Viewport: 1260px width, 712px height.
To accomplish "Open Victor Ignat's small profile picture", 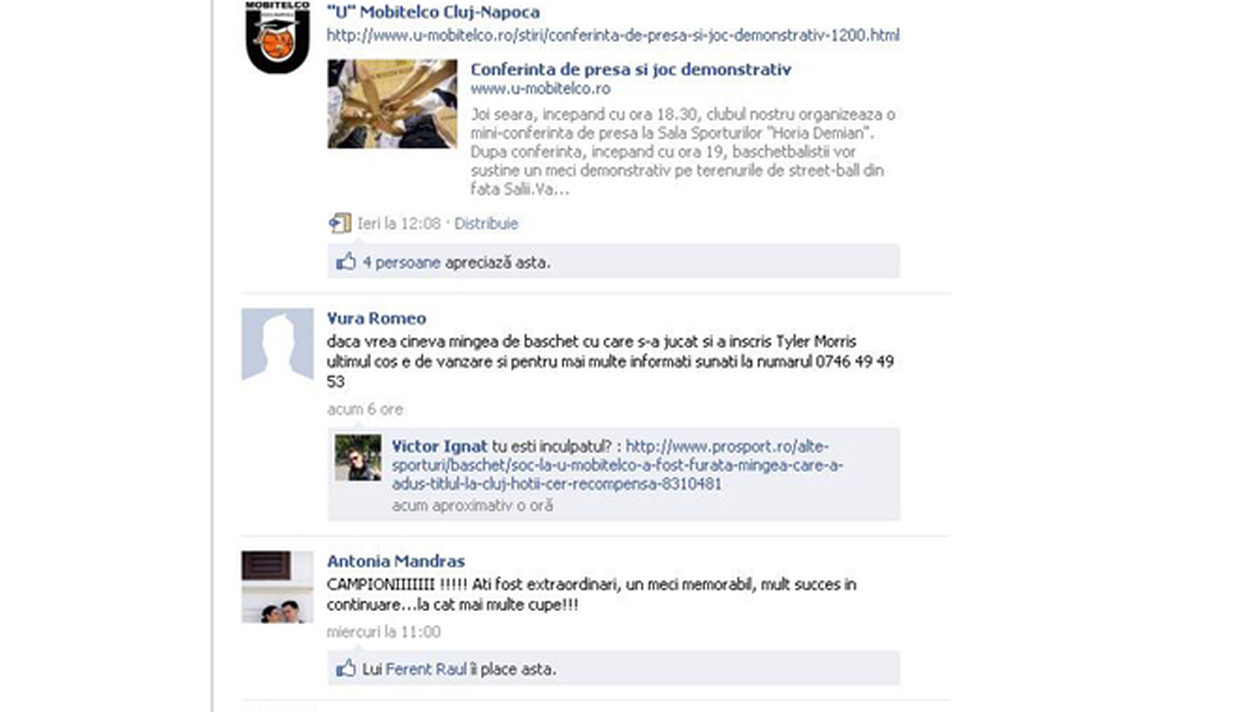I will tap(358, 458).
